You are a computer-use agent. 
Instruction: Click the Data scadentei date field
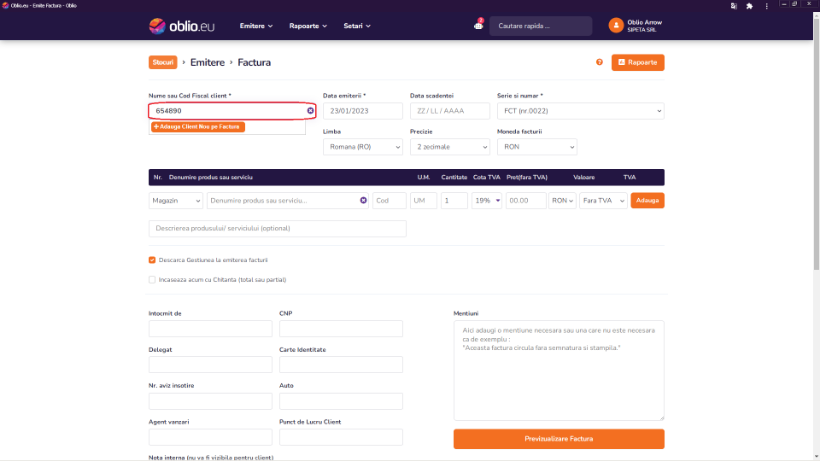coord(449,111)
